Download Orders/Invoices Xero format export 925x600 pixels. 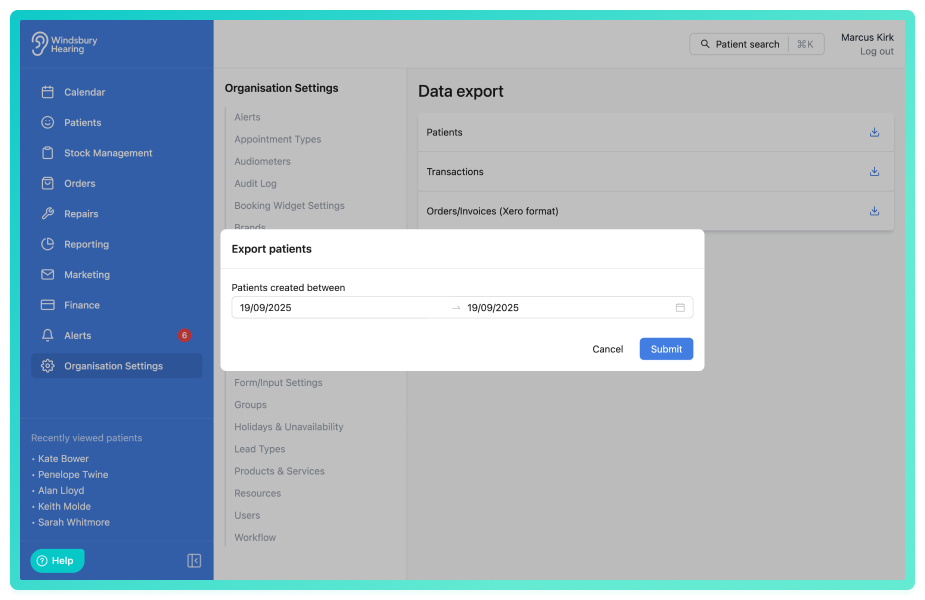coord(874,211)
